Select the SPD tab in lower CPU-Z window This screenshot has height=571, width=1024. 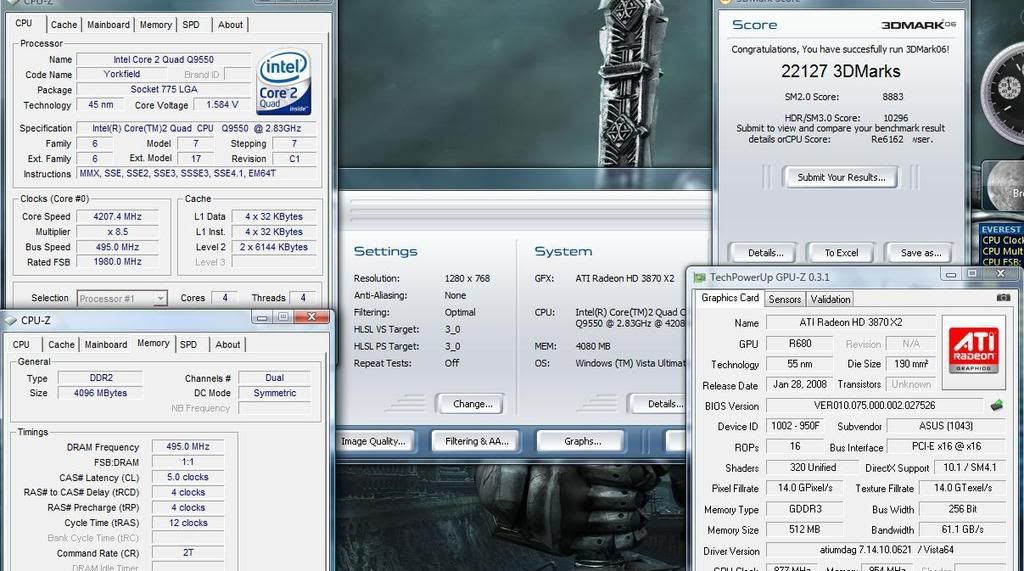(x=188, y=344)
